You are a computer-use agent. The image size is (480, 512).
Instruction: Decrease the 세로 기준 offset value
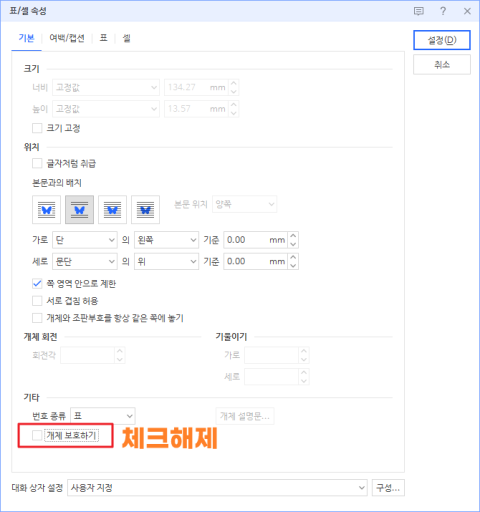[x=293, y=266]
